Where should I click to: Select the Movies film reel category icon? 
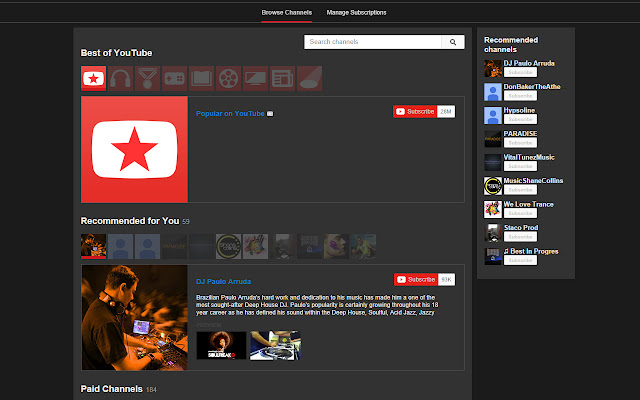tap(228, 78)
